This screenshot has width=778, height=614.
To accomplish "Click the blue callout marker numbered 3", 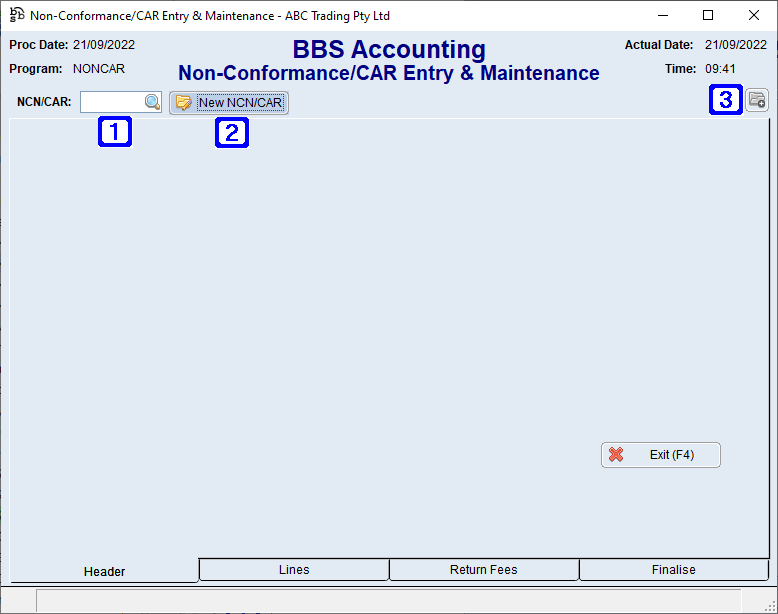I will pyautogui.click(x=726, y=100).
